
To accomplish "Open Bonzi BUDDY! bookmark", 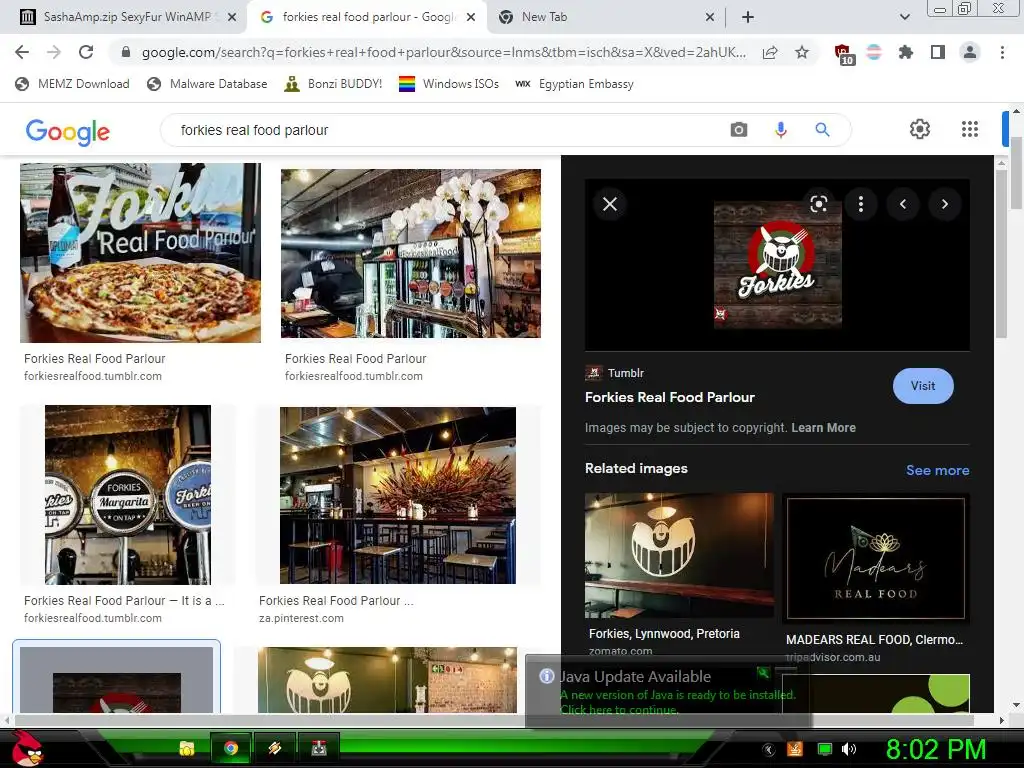I will [x=334, y=84].
